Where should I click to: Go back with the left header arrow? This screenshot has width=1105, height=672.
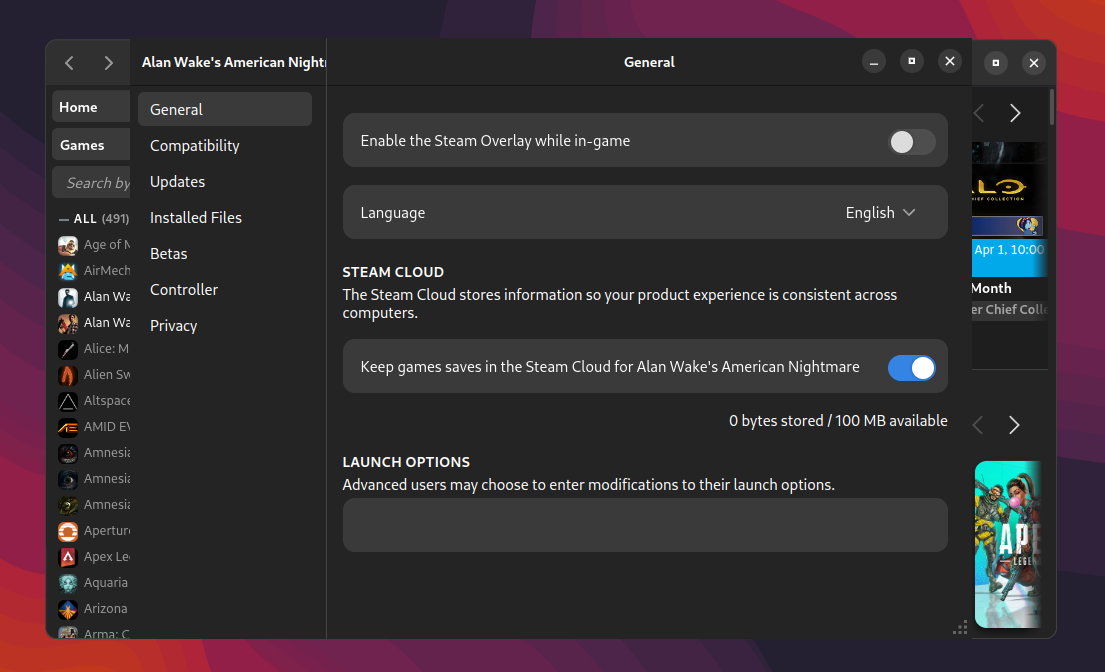point(69,63)
